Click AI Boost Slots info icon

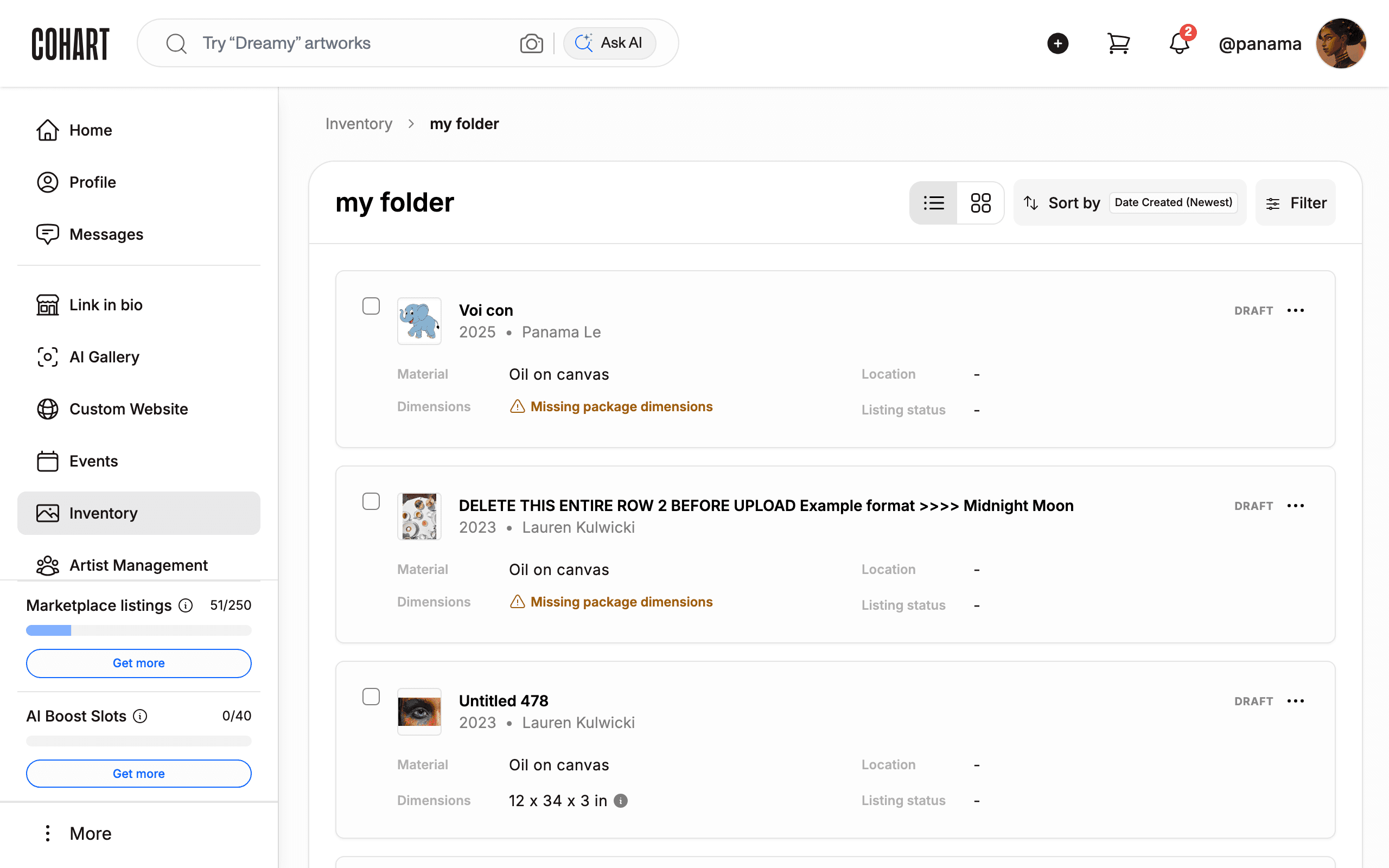tap(140, 717)
